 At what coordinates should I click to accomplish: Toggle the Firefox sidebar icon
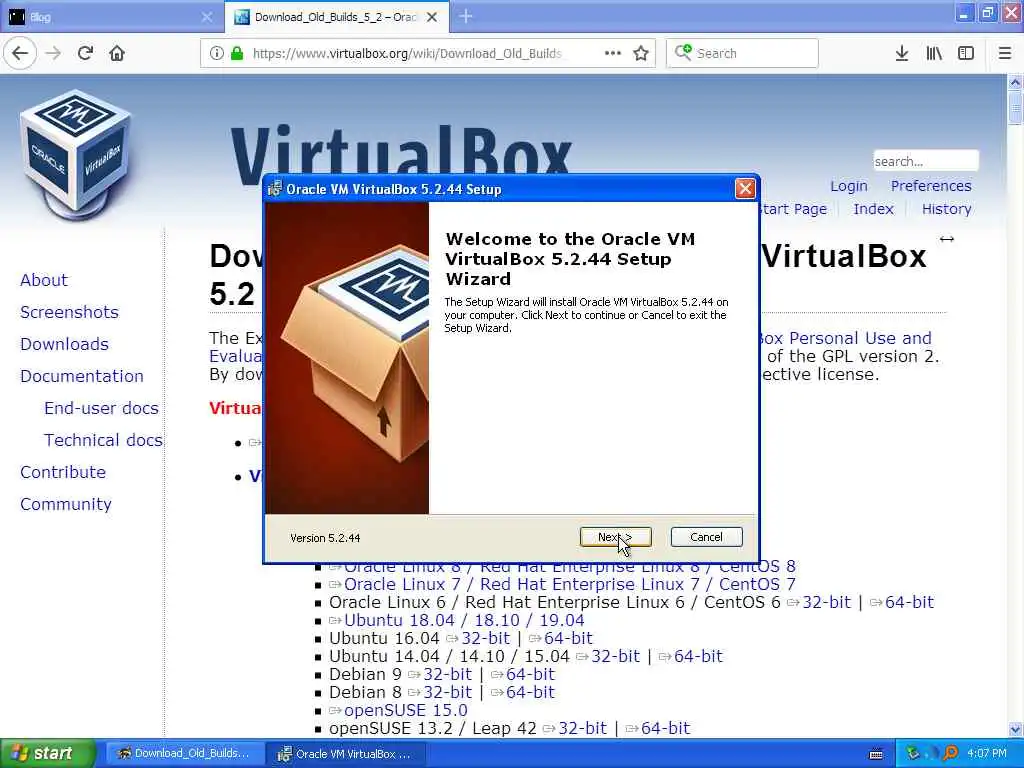tap(966, 53)
